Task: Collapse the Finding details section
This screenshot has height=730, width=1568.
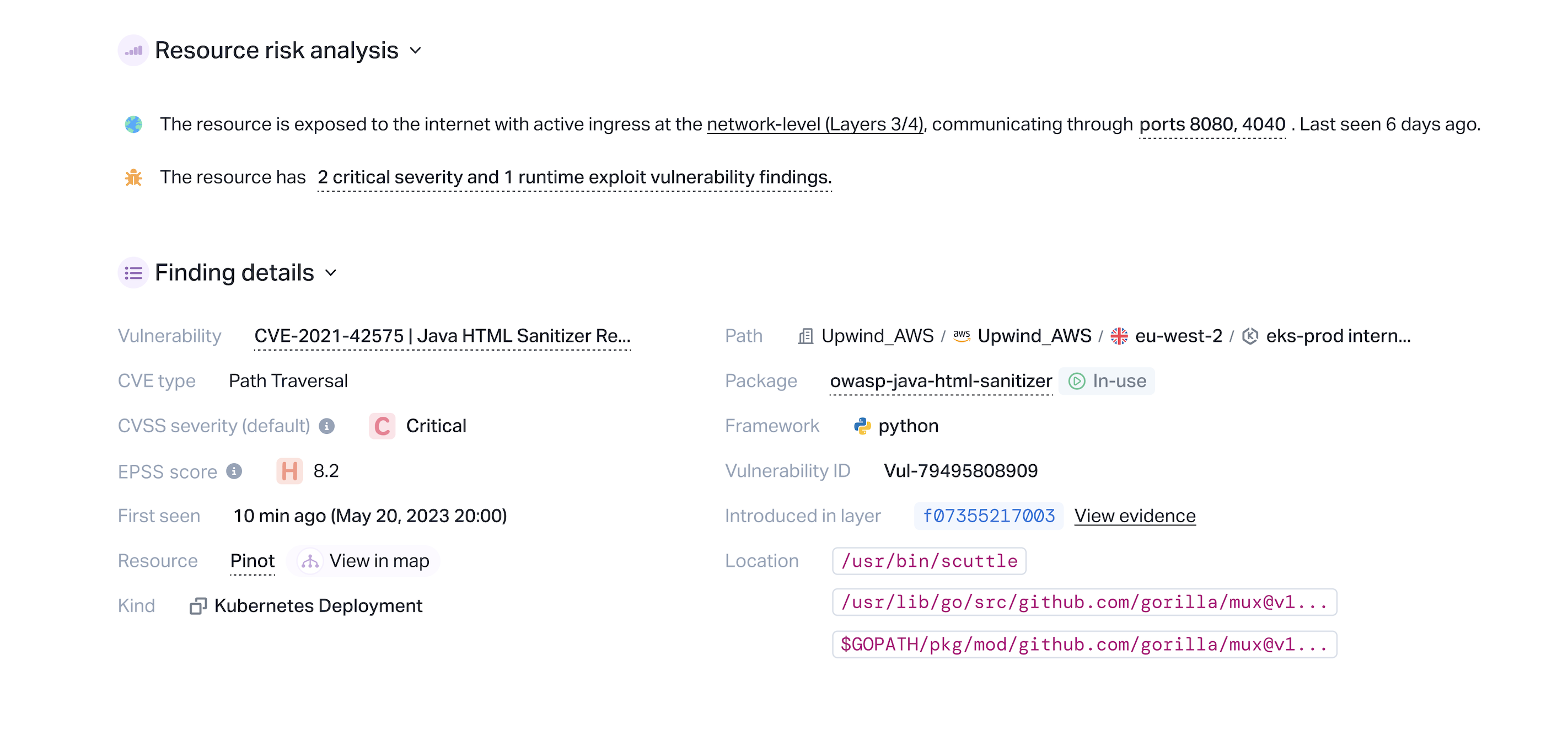Action: [330, 274]
